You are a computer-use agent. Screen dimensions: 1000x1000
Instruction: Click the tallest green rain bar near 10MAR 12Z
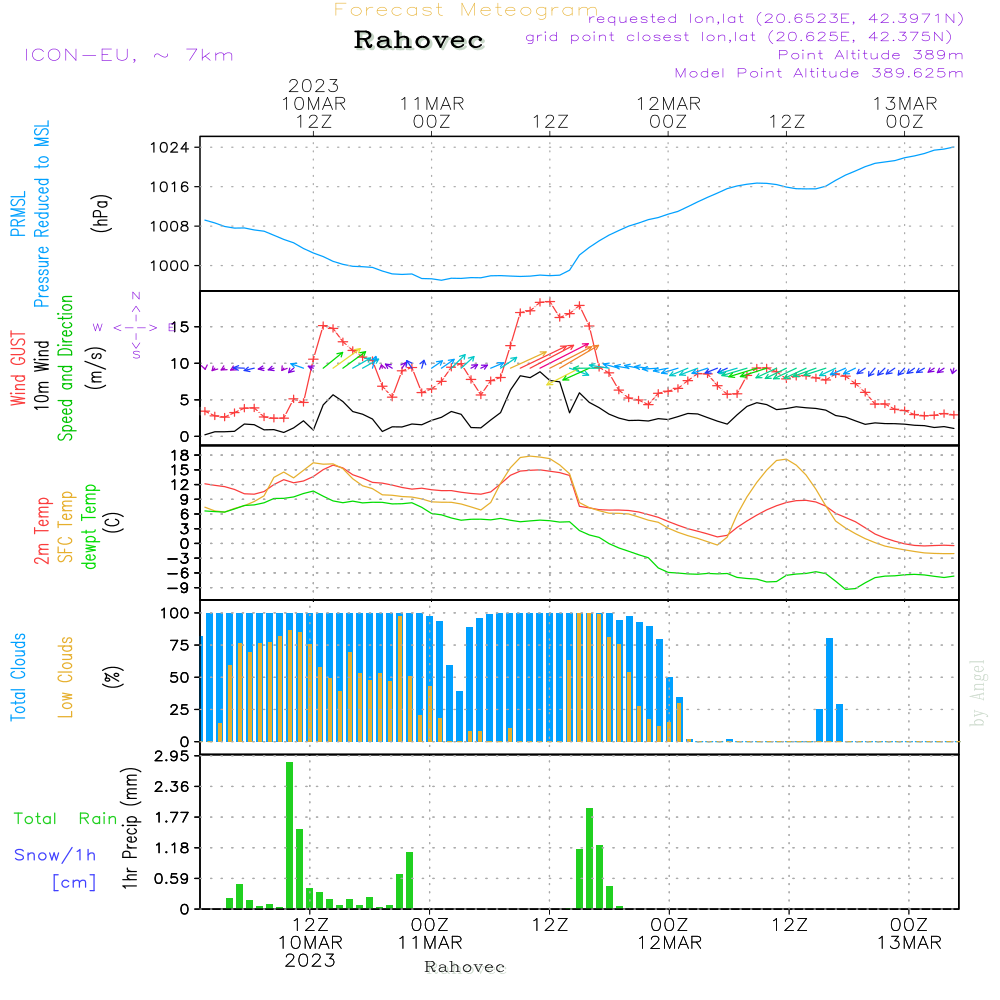tap(290, 835)
